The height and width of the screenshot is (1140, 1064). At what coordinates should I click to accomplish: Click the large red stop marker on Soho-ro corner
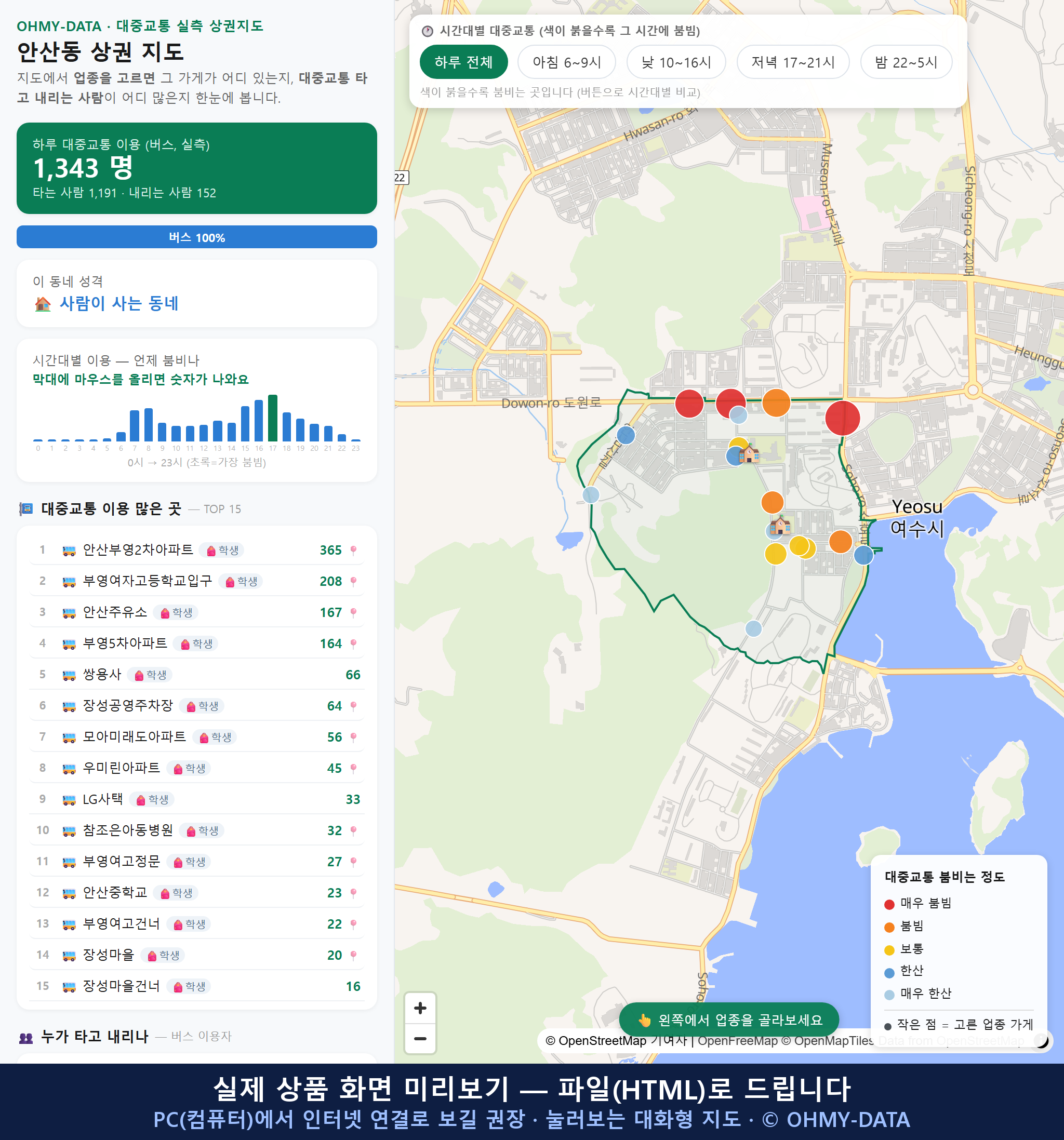(843, 418)
